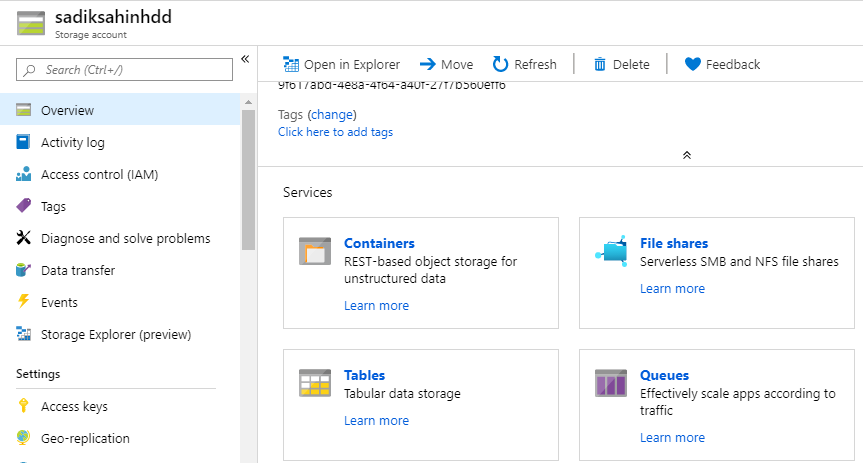Click the Move button label
The width and height of the screenshot is (863, 463).
point(457,64)
